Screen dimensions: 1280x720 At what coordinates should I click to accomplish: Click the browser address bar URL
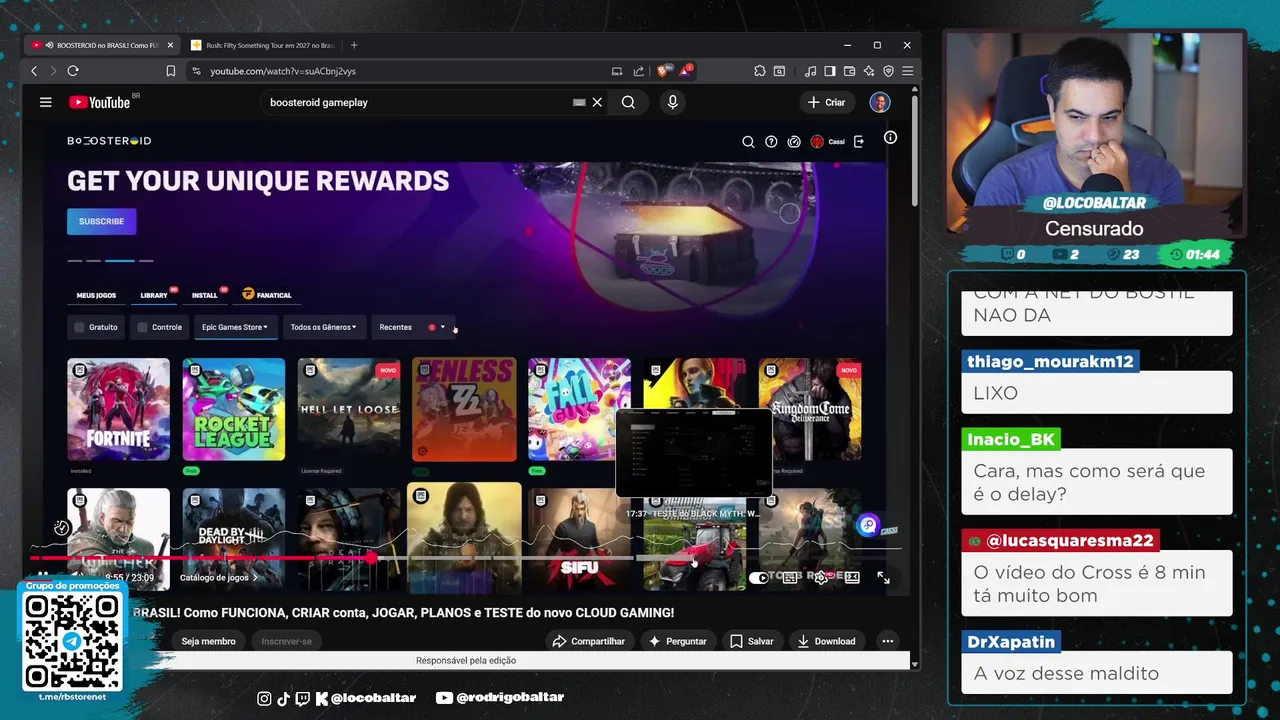[x=283, y=71]
